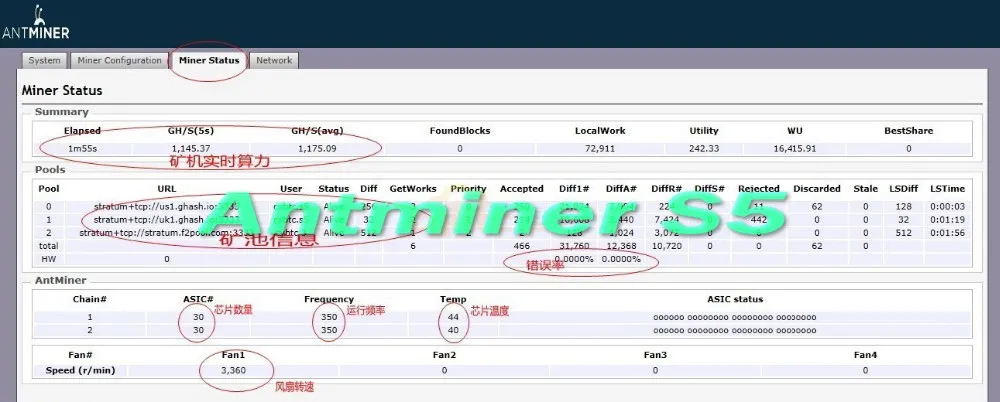Click the Chain 2 Temp value 40

coord(453,330)
